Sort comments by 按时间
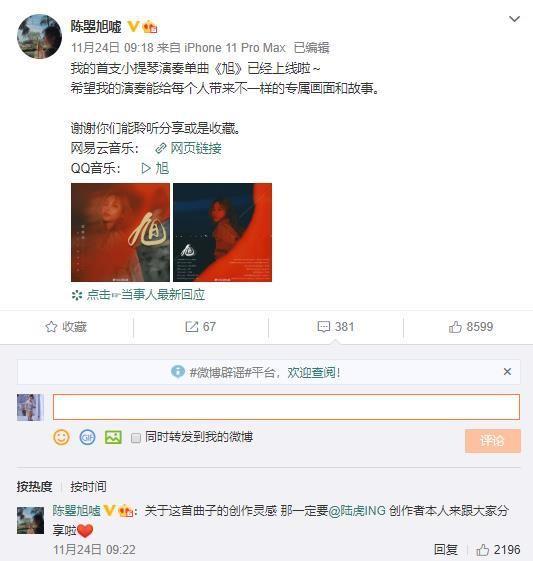 pyautogui.click(x=88, y=487)
